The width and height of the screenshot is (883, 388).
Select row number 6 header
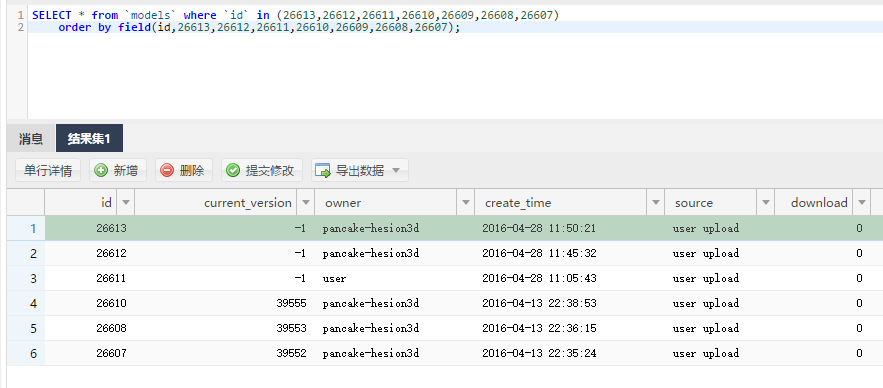point(26,353)
